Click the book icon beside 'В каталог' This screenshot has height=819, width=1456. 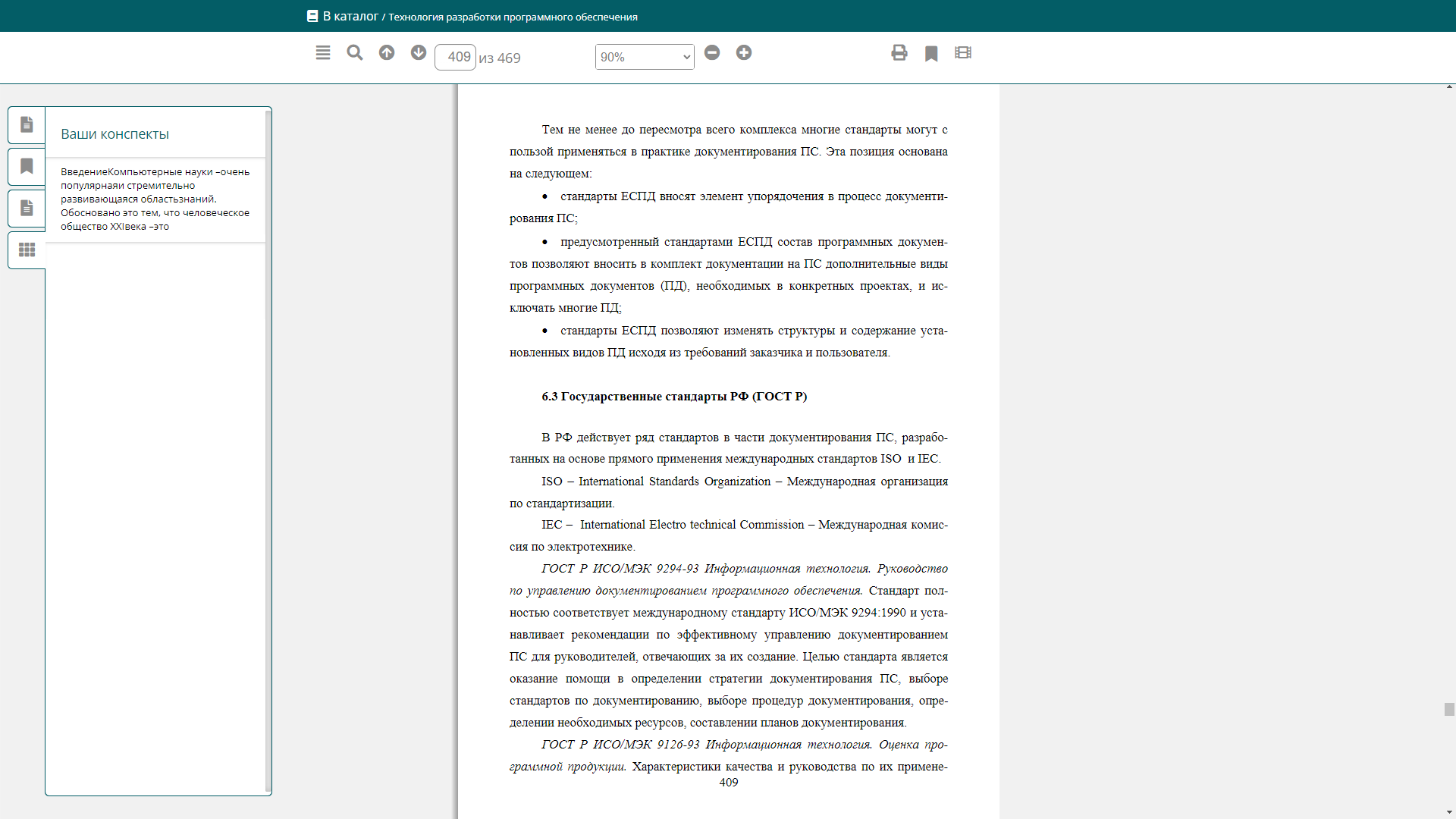pyautogui.click(x=312, y=16)
